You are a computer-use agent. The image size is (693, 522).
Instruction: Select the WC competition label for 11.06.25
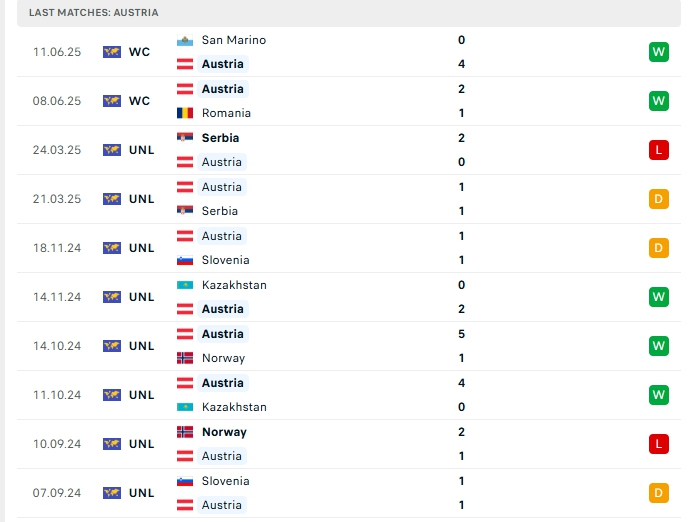(139, 52)
